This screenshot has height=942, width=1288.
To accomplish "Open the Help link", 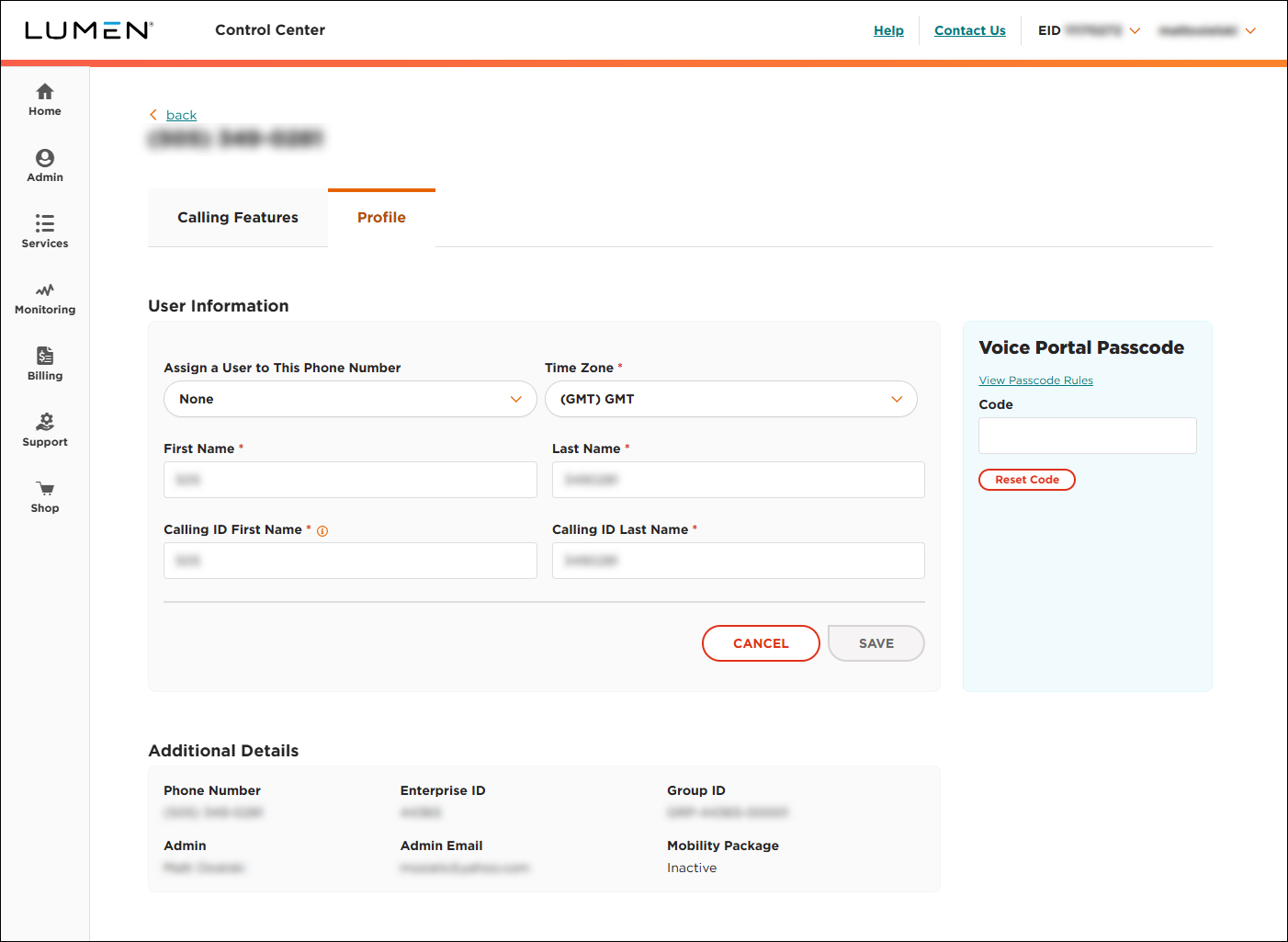I will (888, 30).
